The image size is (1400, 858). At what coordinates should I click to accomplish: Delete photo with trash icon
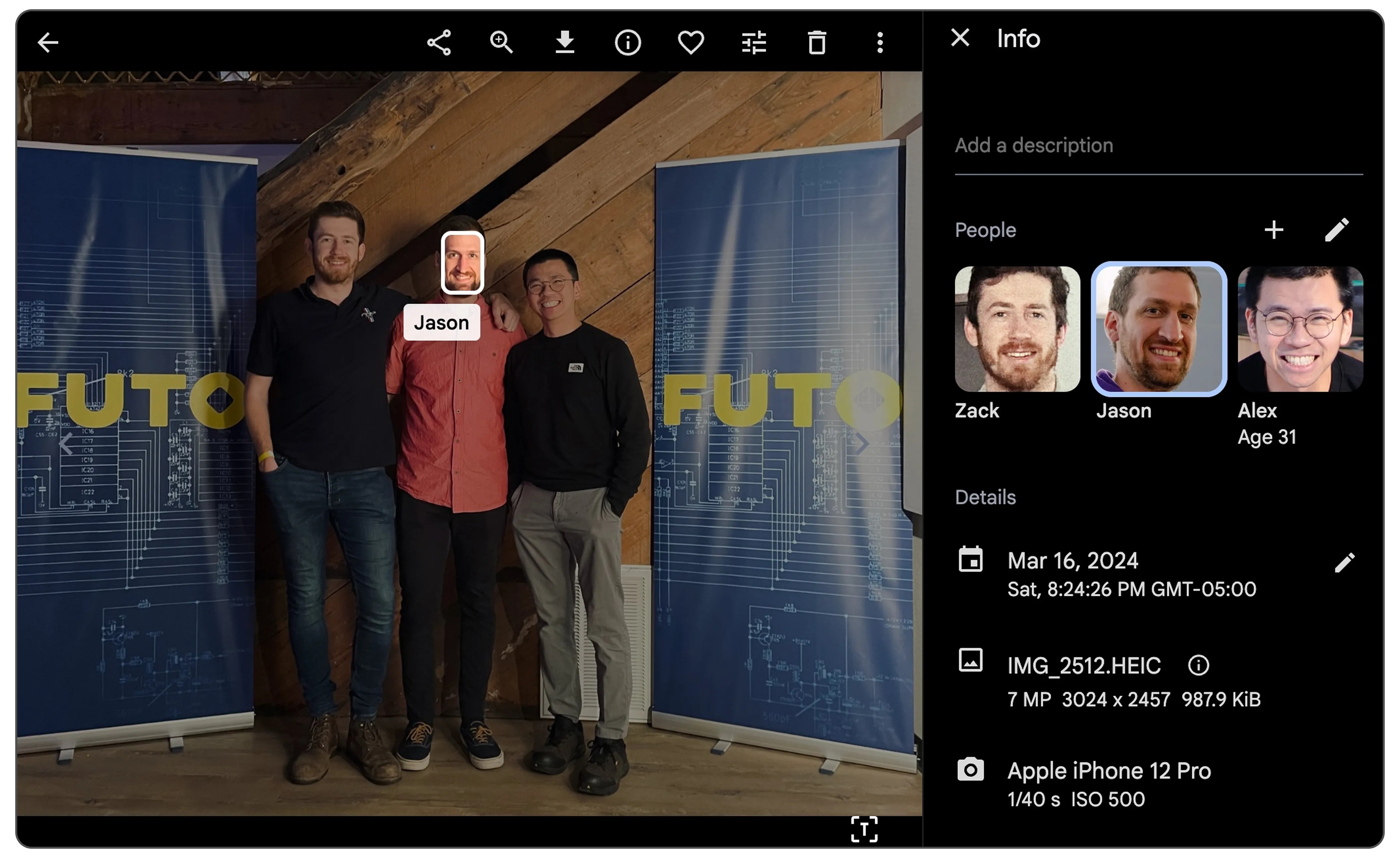pos(817,43)
